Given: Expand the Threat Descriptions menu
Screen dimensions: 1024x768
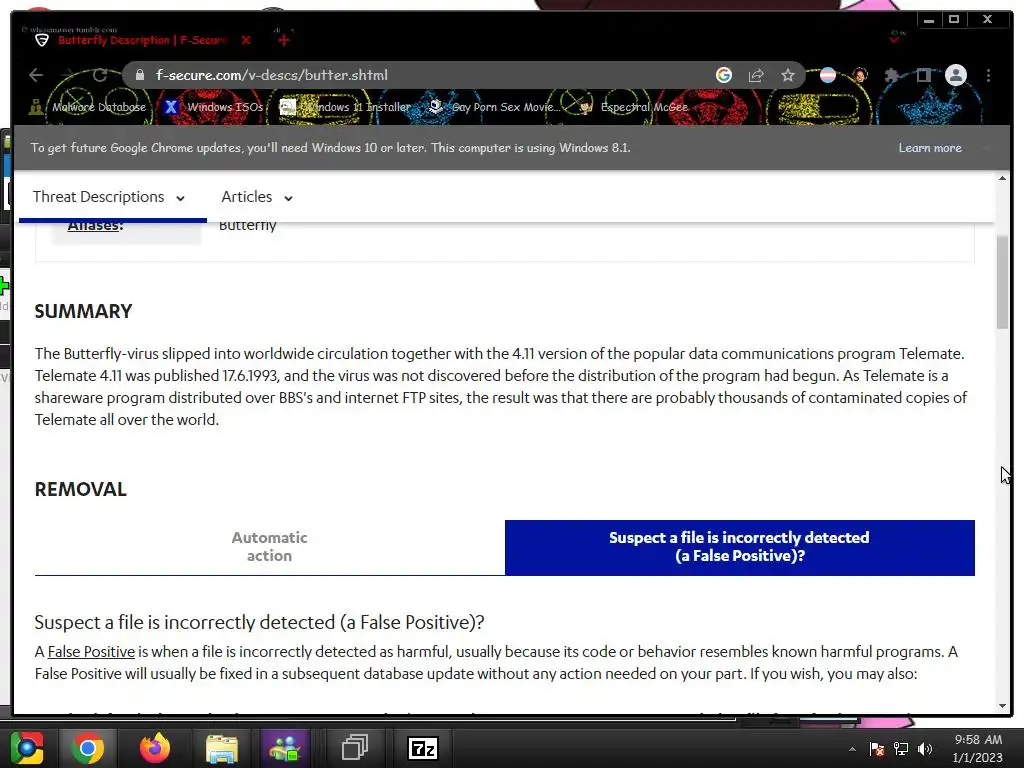Looking at the screenshot, I should (108, 197).
